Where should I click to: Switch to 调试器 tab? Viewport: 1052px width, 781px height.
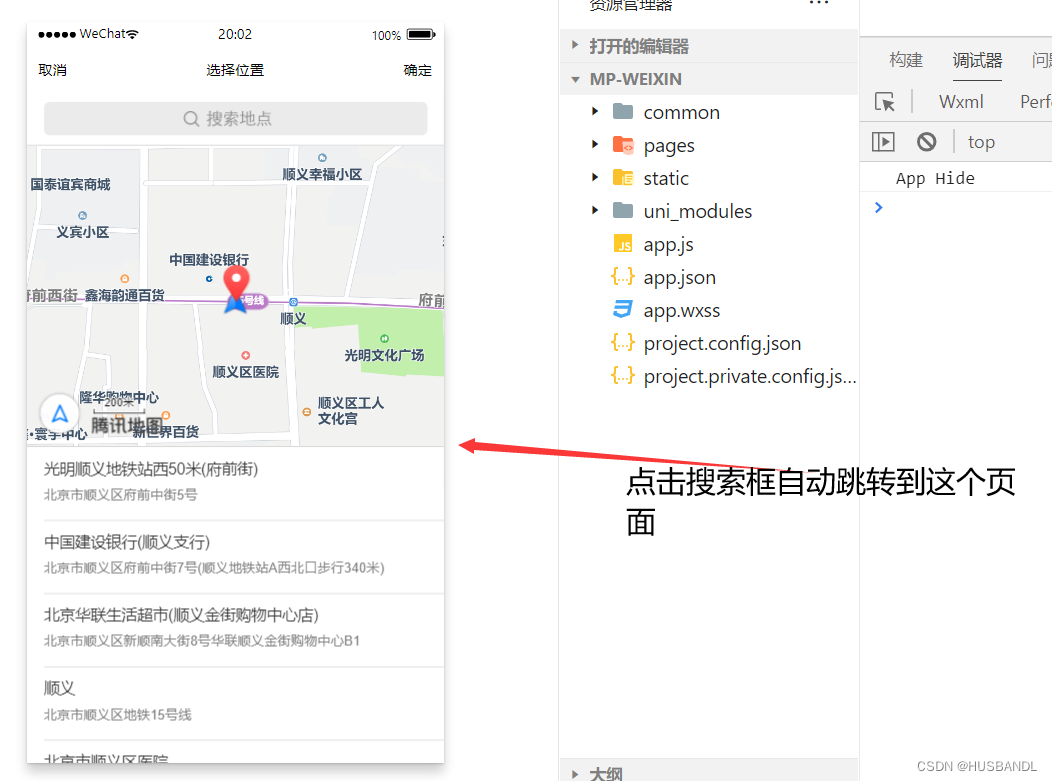(x=978, y=60)
